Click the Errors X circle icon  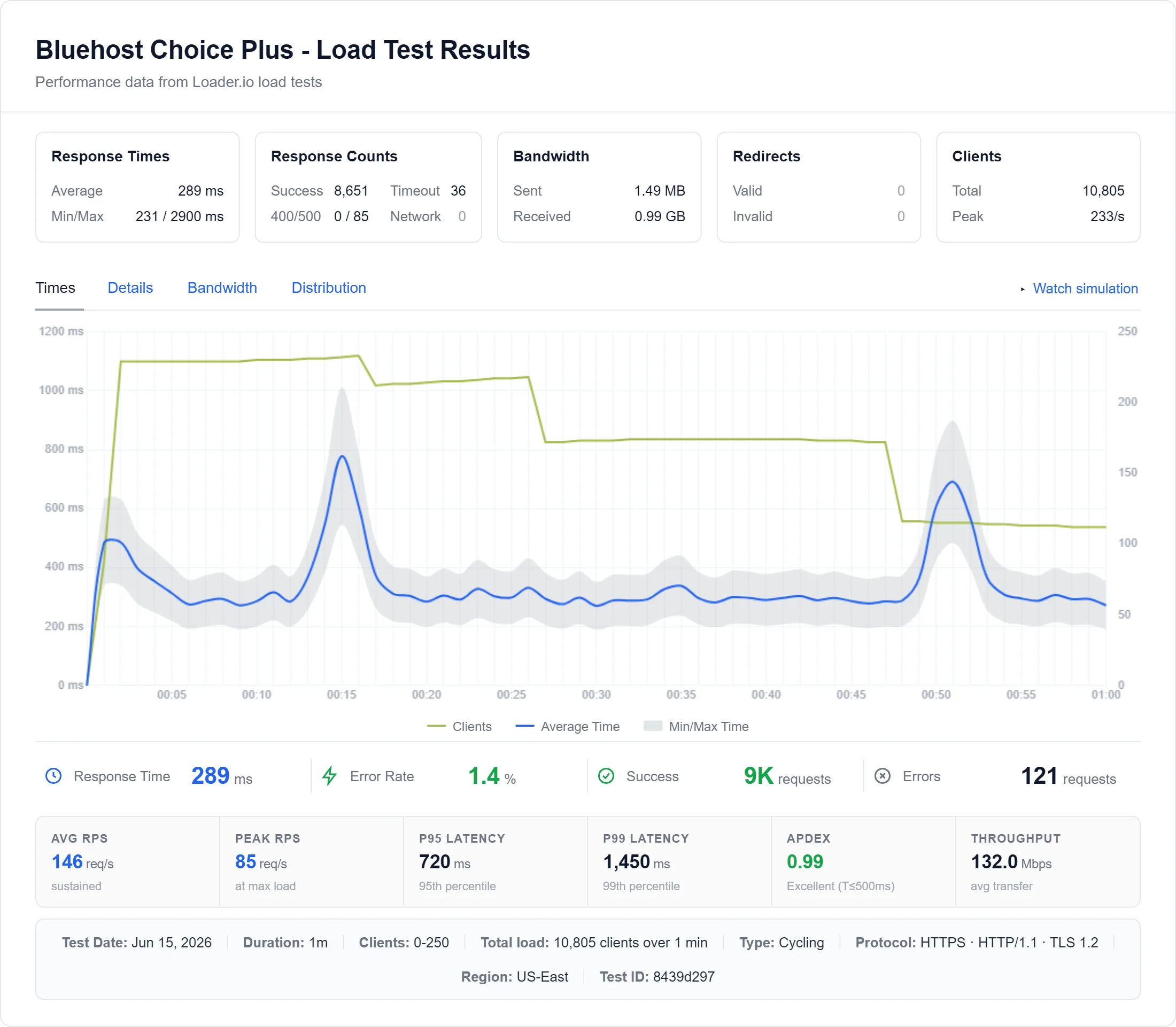click(x=883, y=776)
